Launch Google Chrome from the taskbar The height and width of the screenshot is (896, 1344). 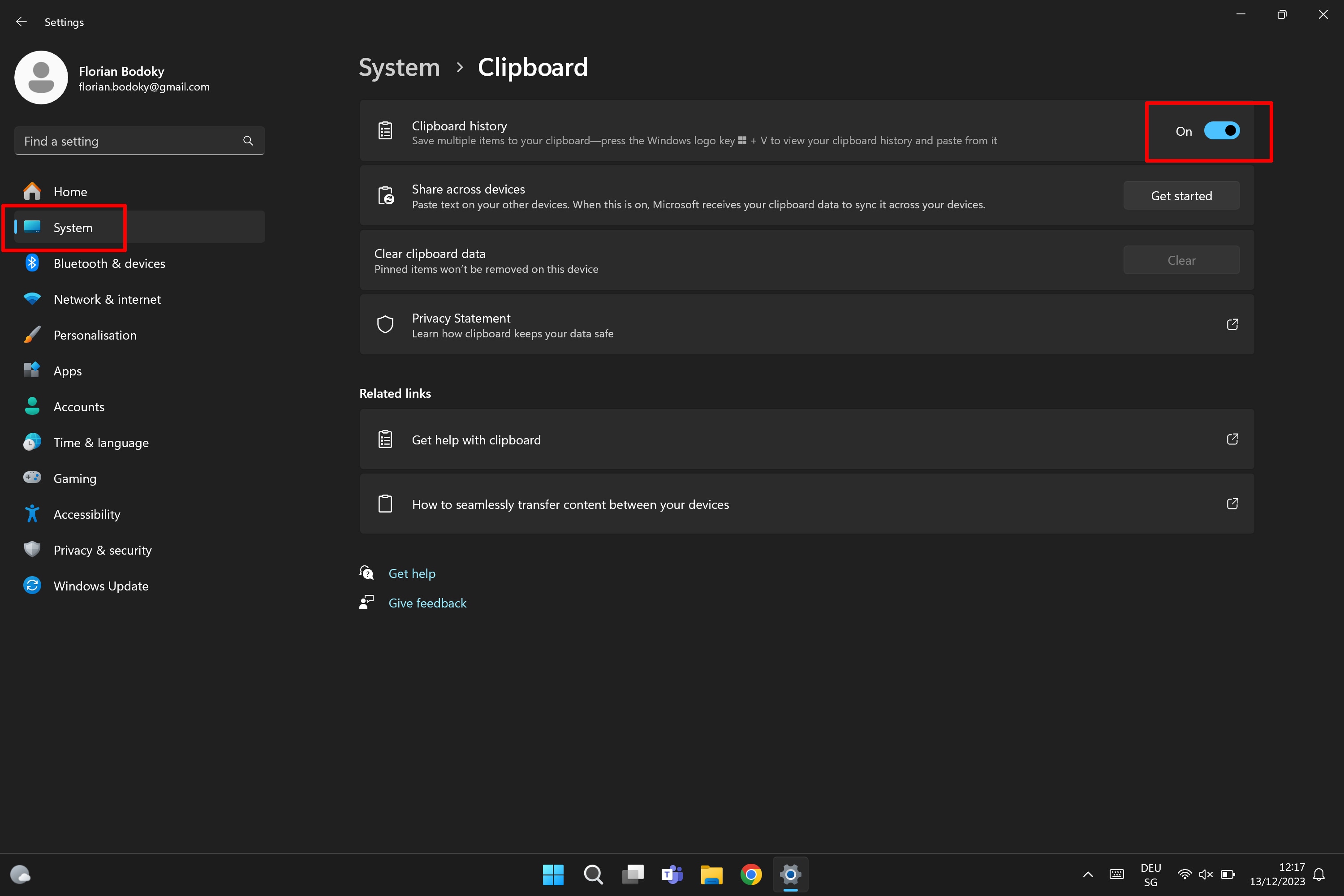click(751, 874)
